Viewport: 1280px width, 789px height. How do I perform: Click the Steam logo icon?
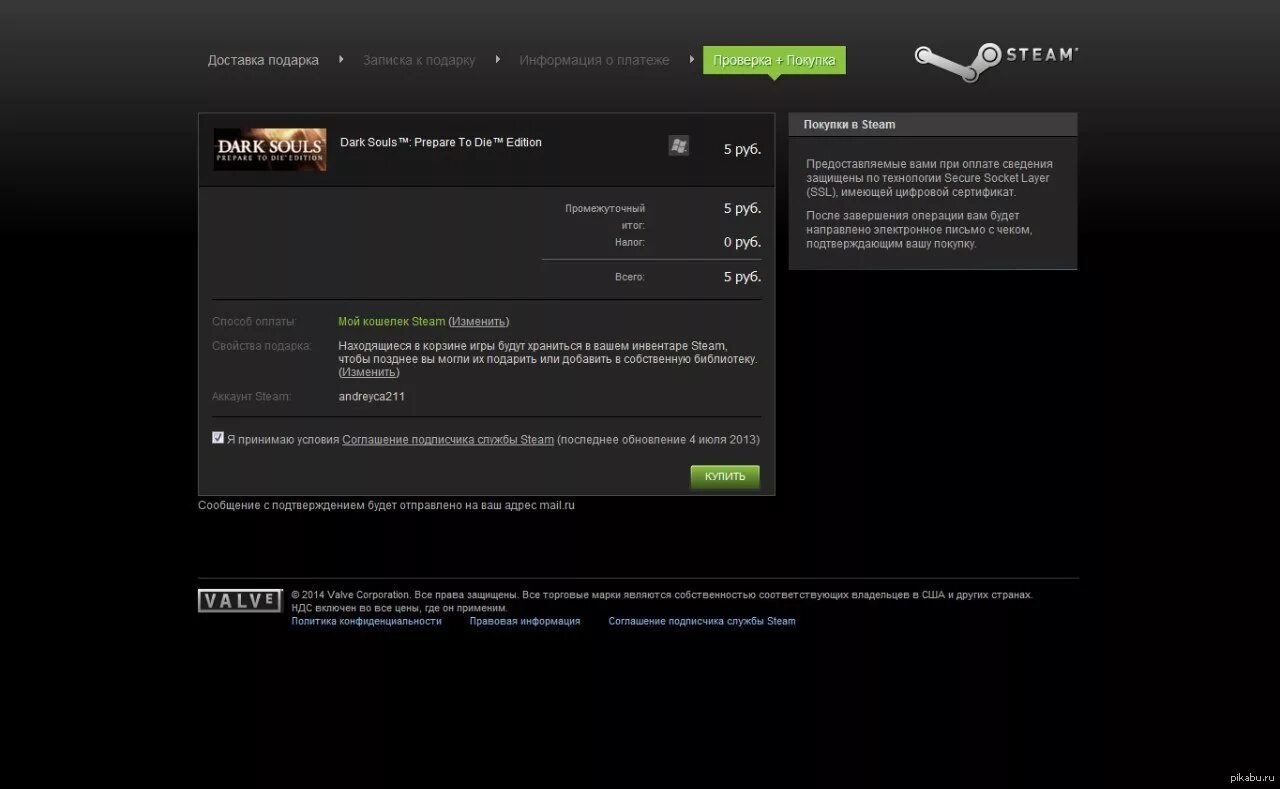(x=996, y=60)
